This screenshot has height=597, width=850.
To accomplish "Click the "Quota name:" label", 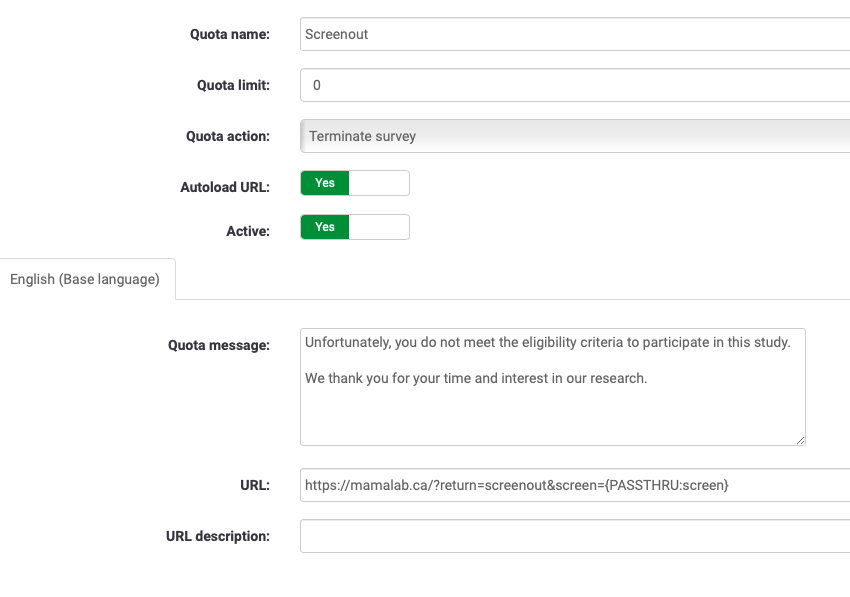I will pos(229,34).
